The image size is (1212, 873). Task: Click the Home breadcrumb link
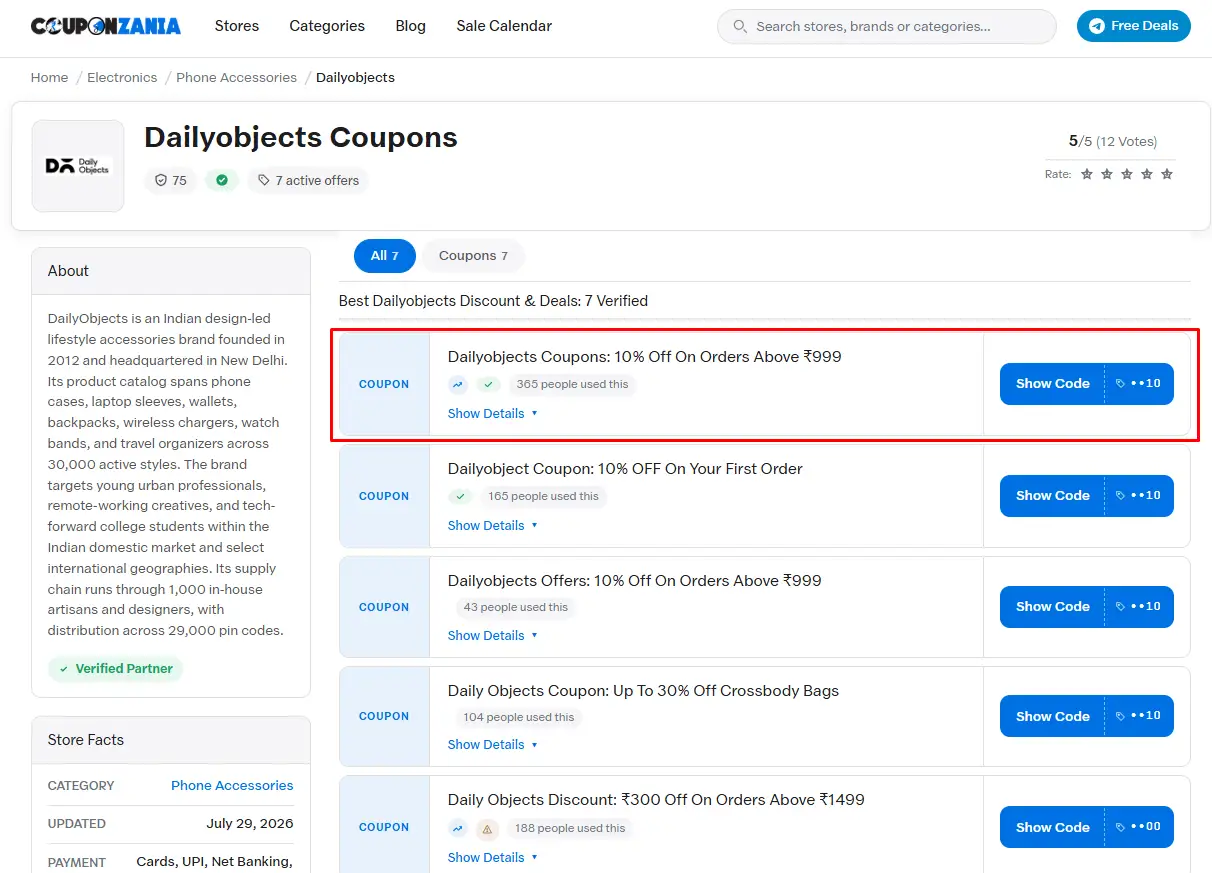pyautogui.click(x=50, y=78)
